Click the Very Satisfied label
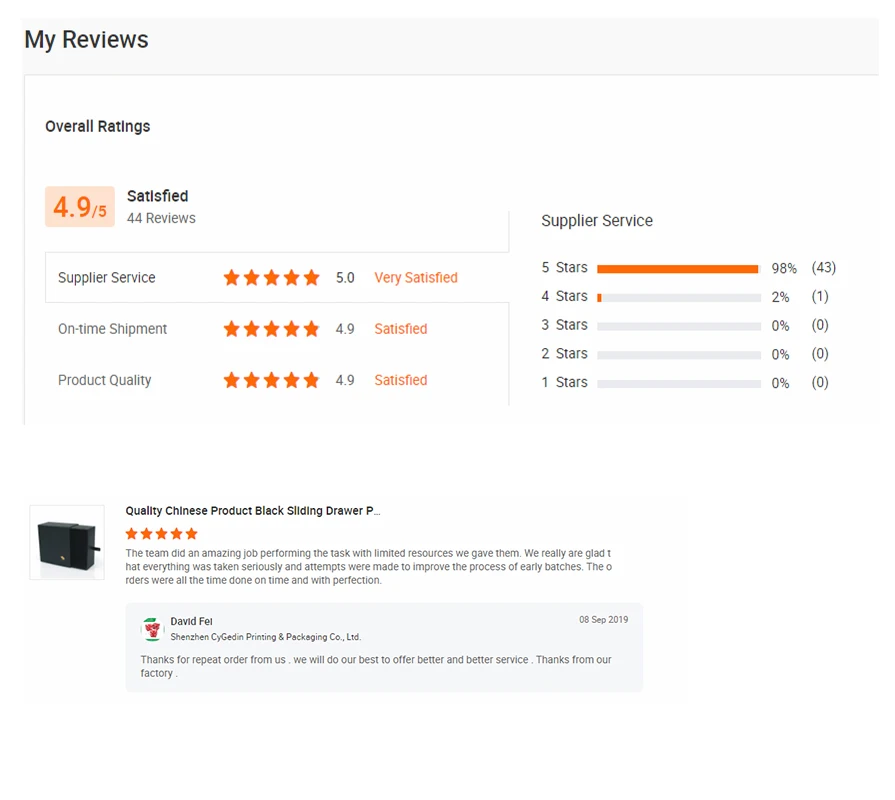This screenshot has height=800, width=895. [x=416, y=277]
